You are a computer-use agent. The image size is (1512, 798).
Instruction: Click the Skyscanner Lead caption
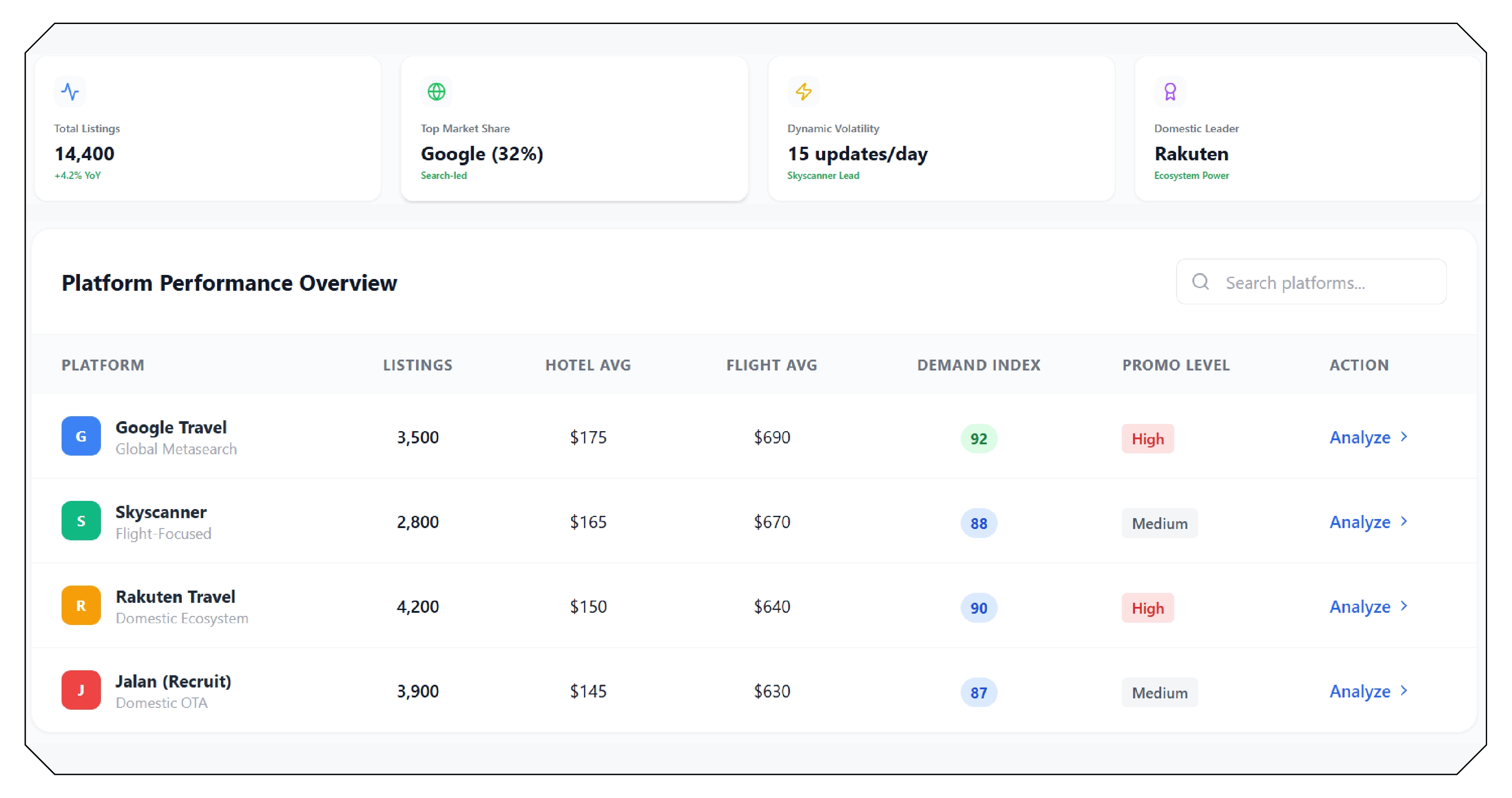pos(823,176)
